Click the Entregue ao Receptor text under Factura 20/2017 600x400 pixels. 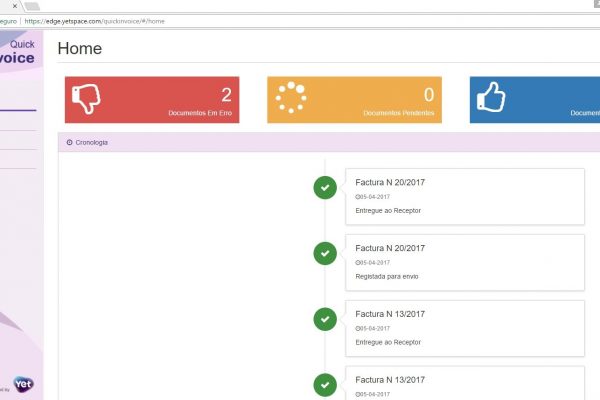388,210
